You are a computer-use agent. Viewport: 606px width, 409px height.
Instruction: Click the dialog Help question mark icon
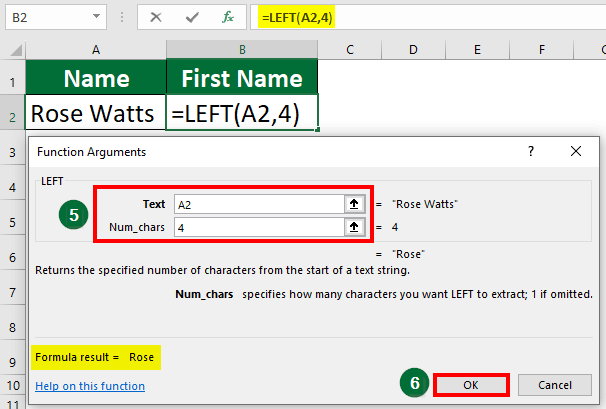point(529,151)
